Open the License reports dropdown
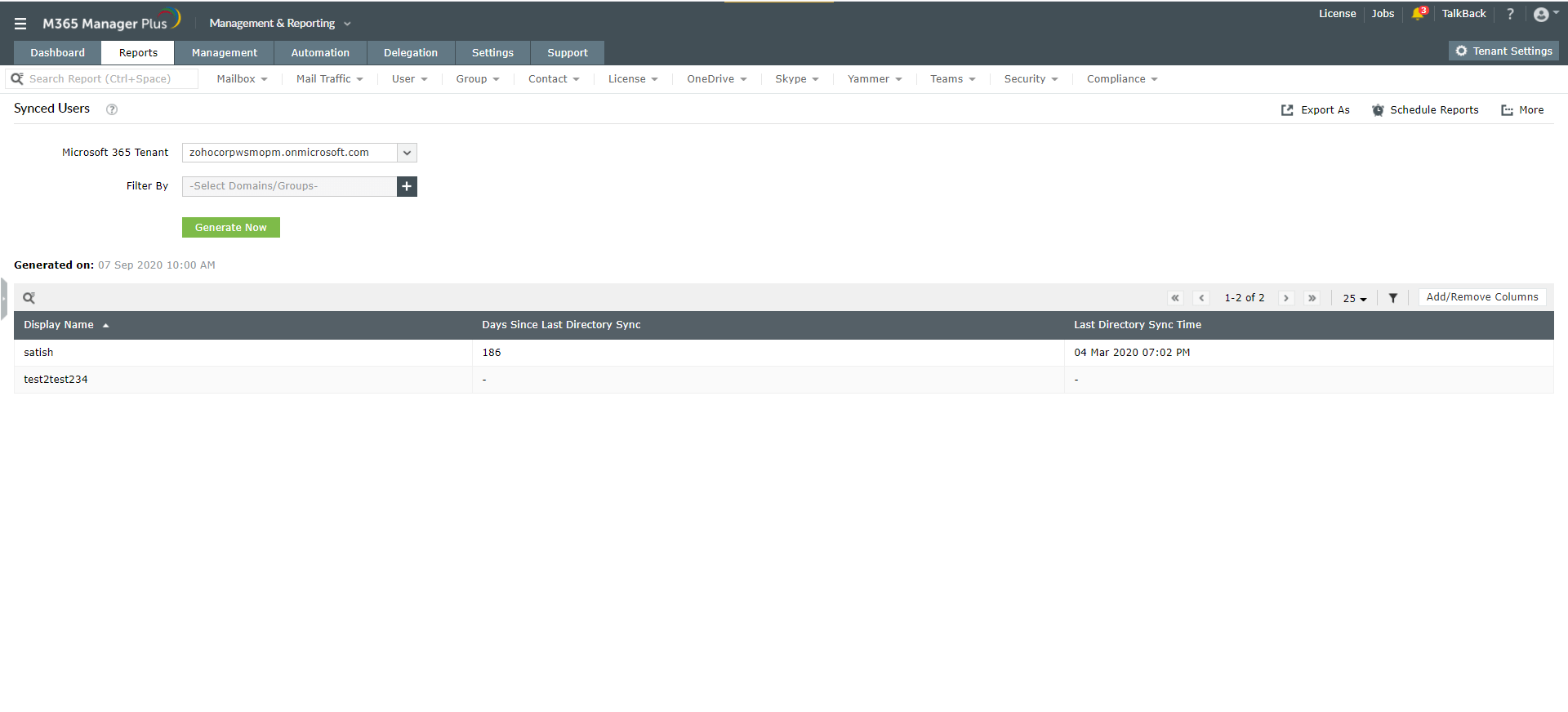This screenshot has width=1568, height=712. [x=633, y=79]
